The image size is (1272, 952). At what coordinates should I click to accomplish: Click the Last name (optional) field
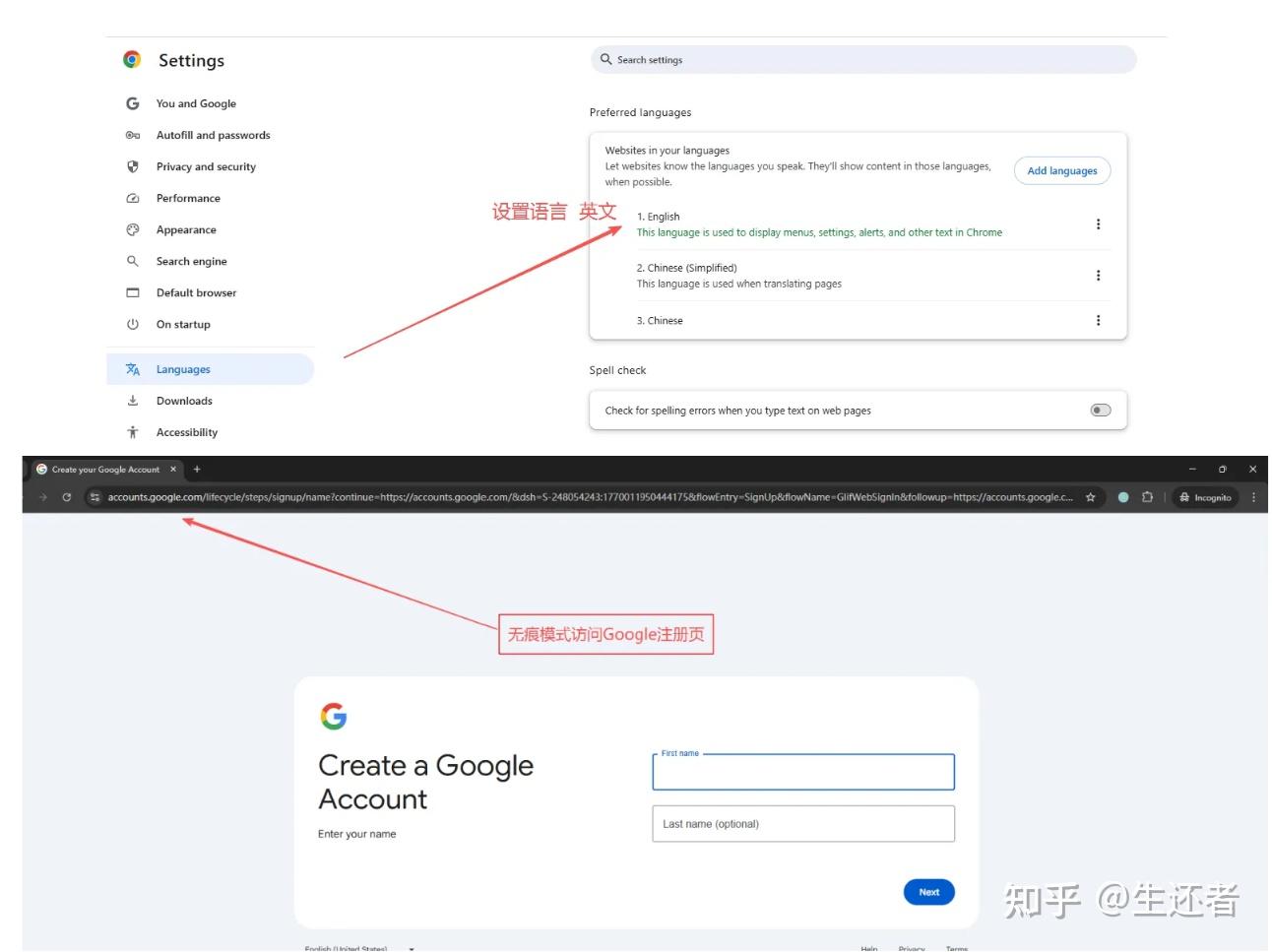point(803,824)
